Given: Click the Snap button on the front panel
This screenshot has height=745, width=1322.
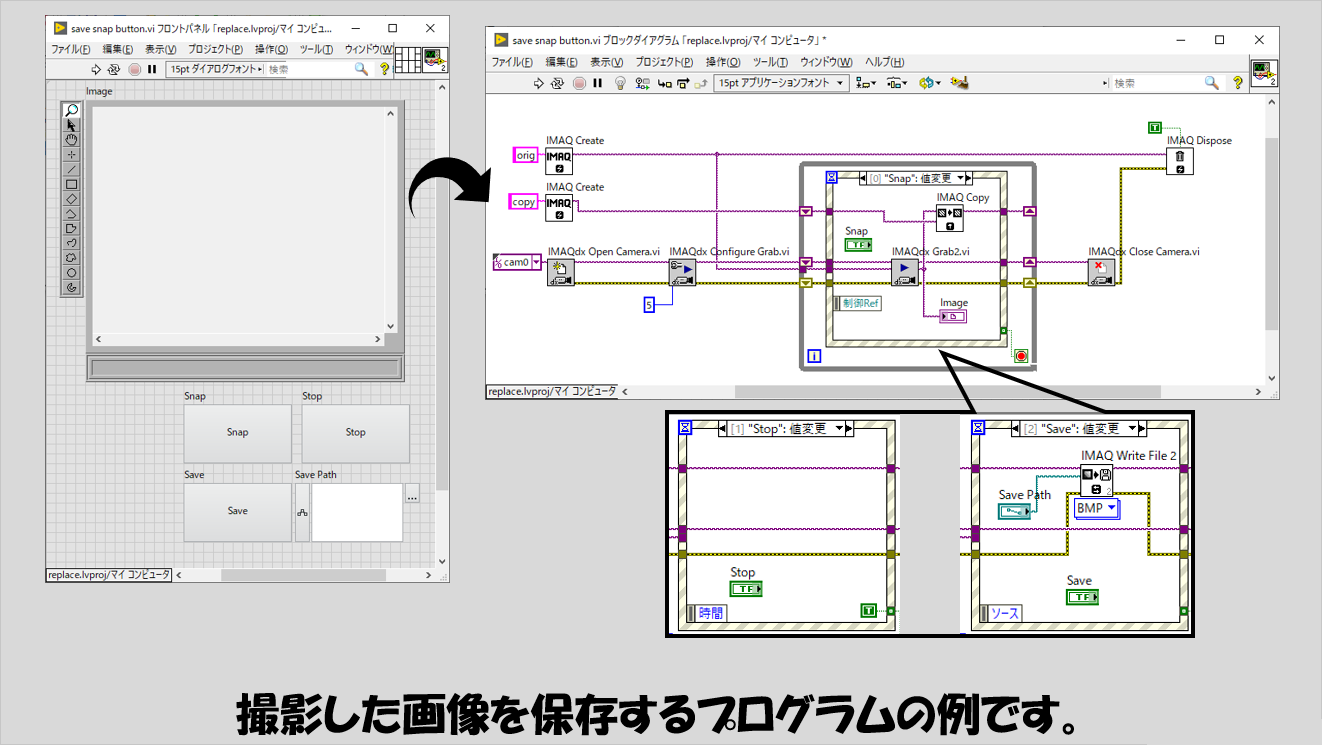Looking at the screenshot, I should (x=237, y=433).
